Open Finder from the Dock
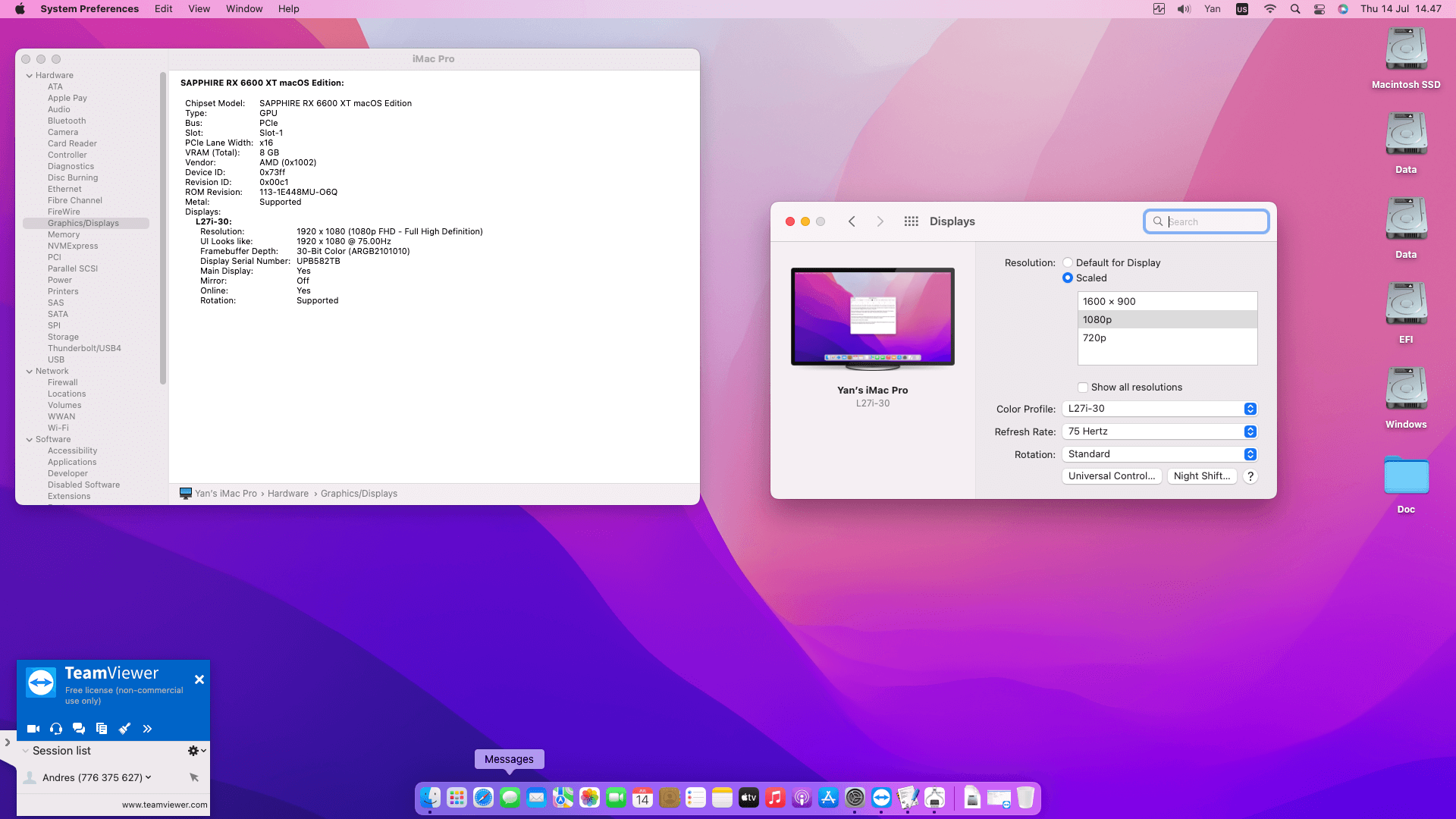 click(430, 798)
